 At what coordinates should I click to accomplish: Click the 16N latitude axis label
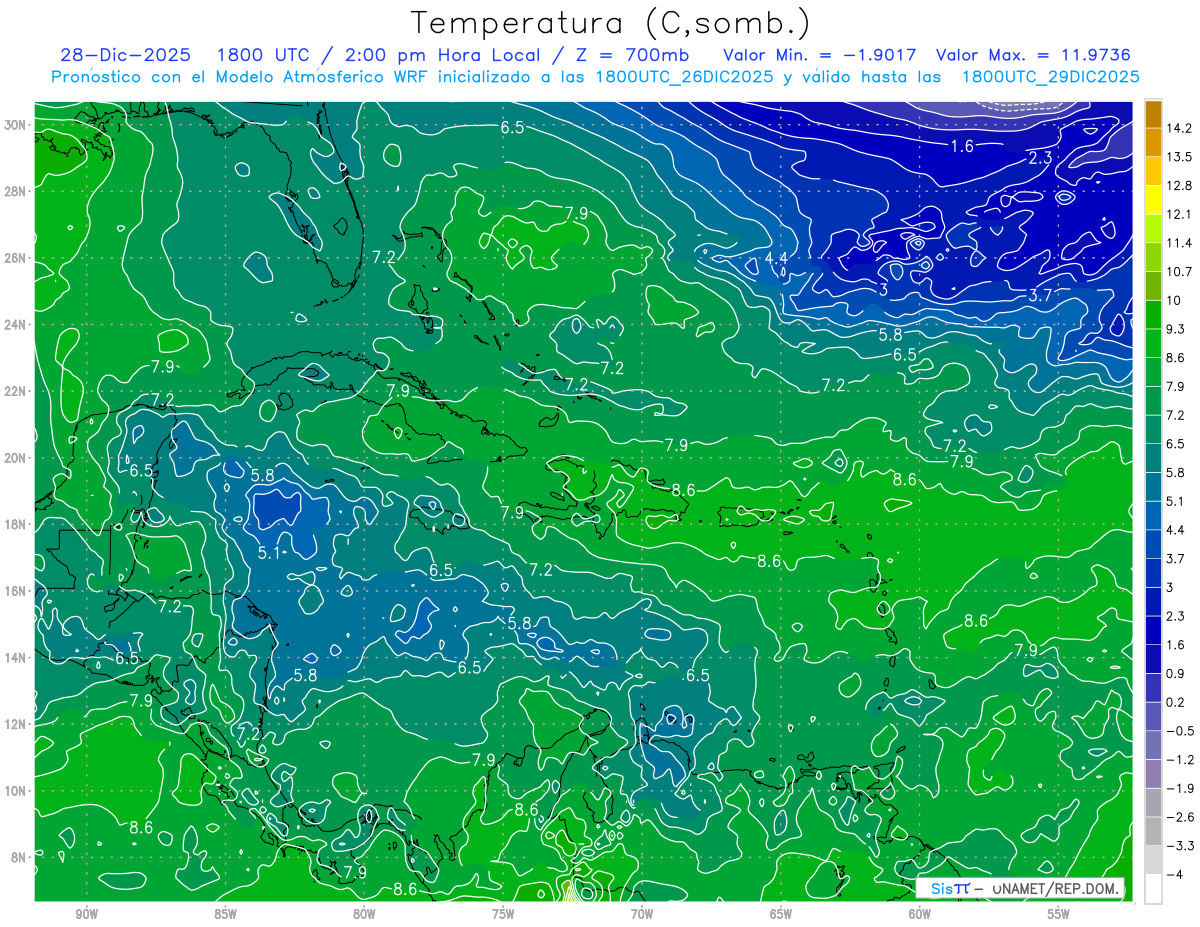(x=16, y=591)
